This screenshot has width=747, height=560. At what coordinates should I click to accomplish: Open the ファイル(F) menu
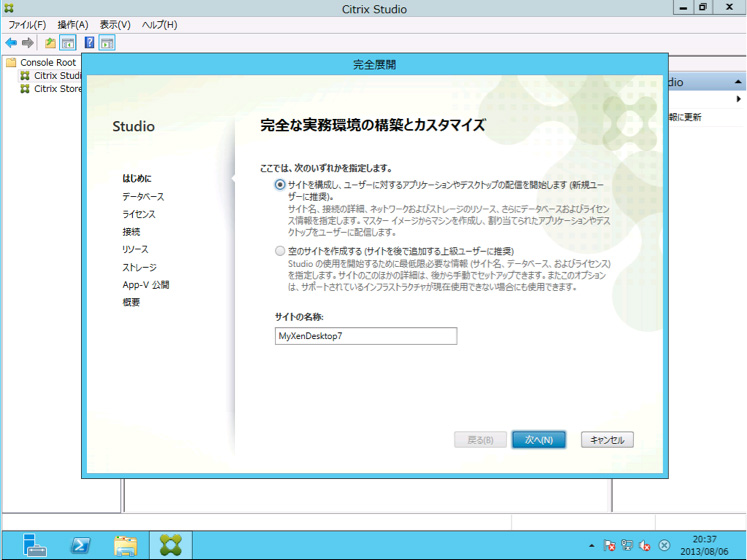[x=27, y=25]
